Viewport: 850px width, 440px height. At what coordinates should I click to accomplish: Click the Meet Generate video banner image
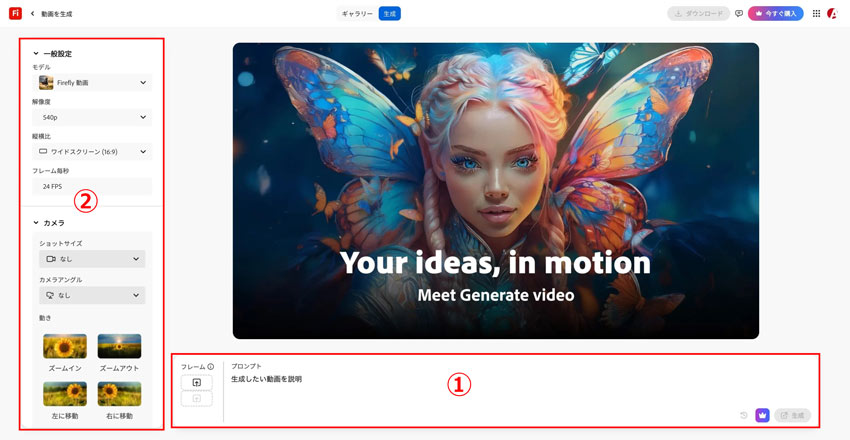tap(495, 191)
